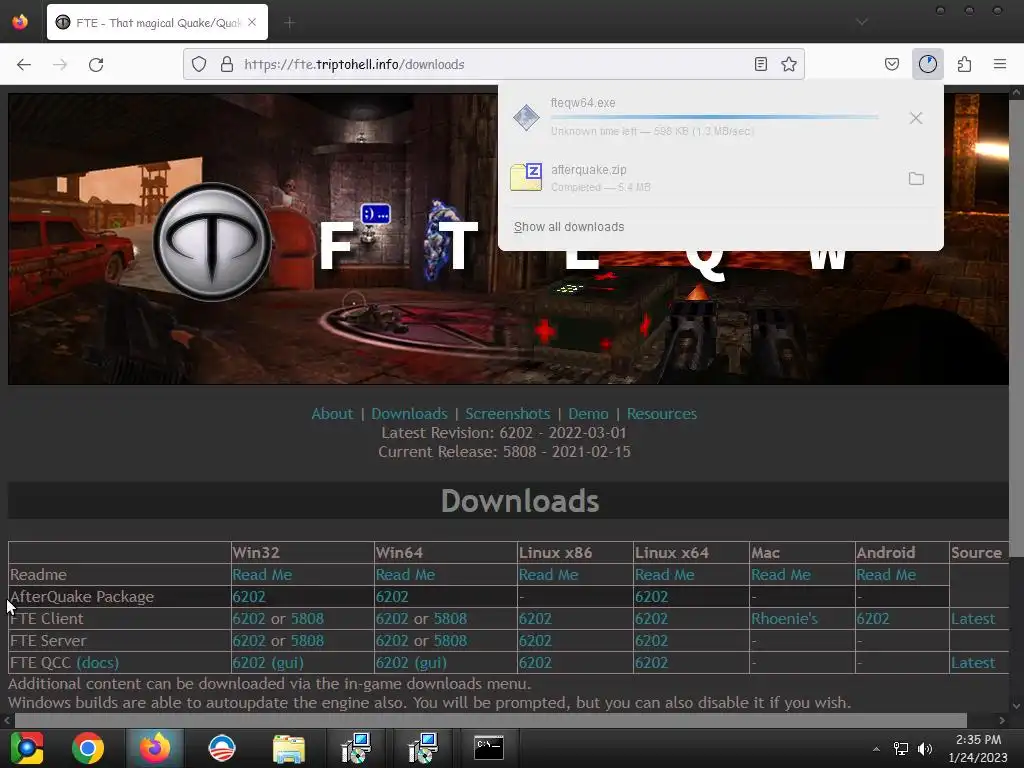Save page to Pocket icon

(x=892, y=64)
